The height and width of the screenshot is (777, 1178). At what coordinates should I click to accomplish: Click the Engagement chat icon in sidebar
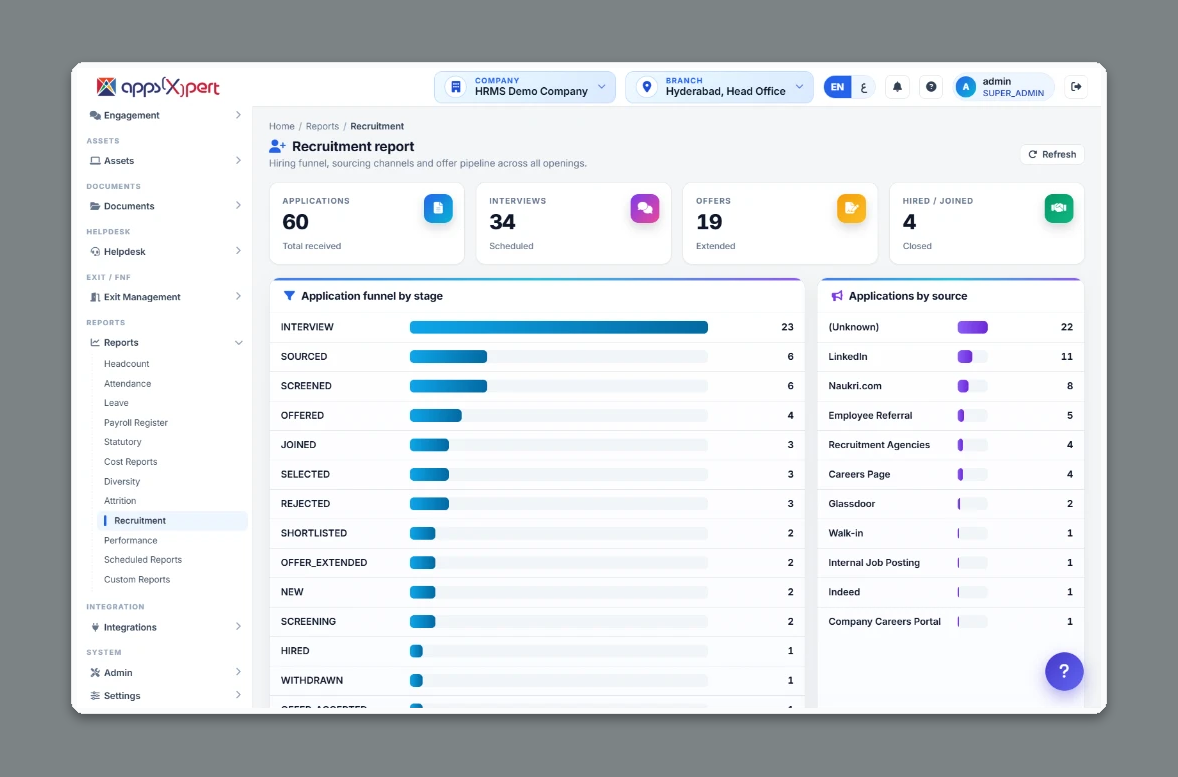point(95,115)
